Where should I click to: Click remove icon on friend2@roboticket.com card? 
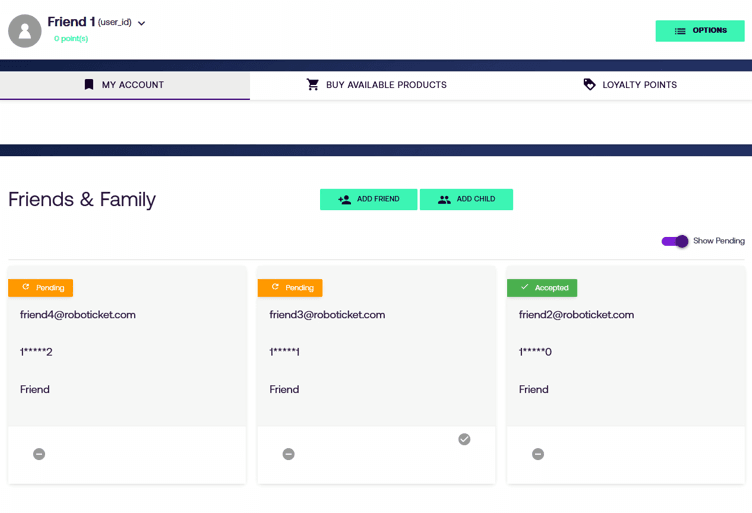tap(537, 454)
